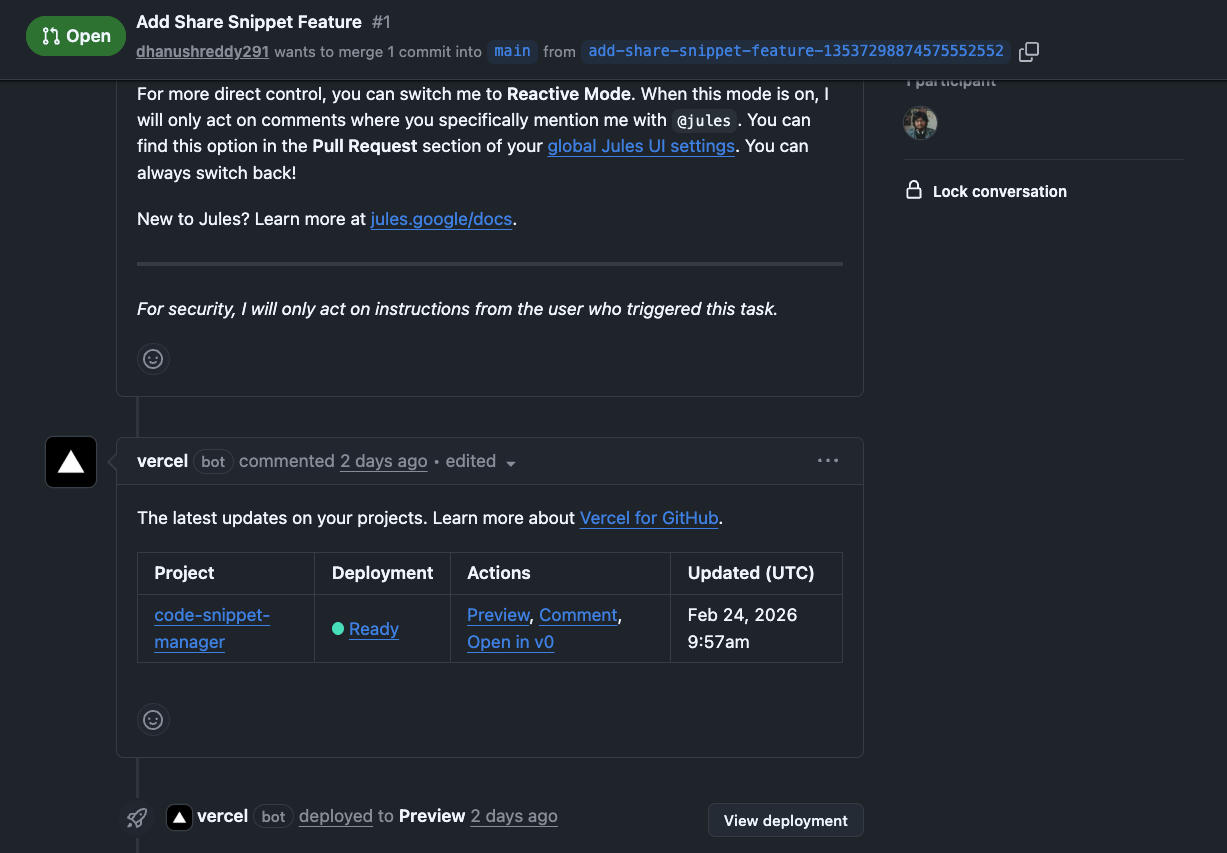Click the bot label in vercel comment

213,462
